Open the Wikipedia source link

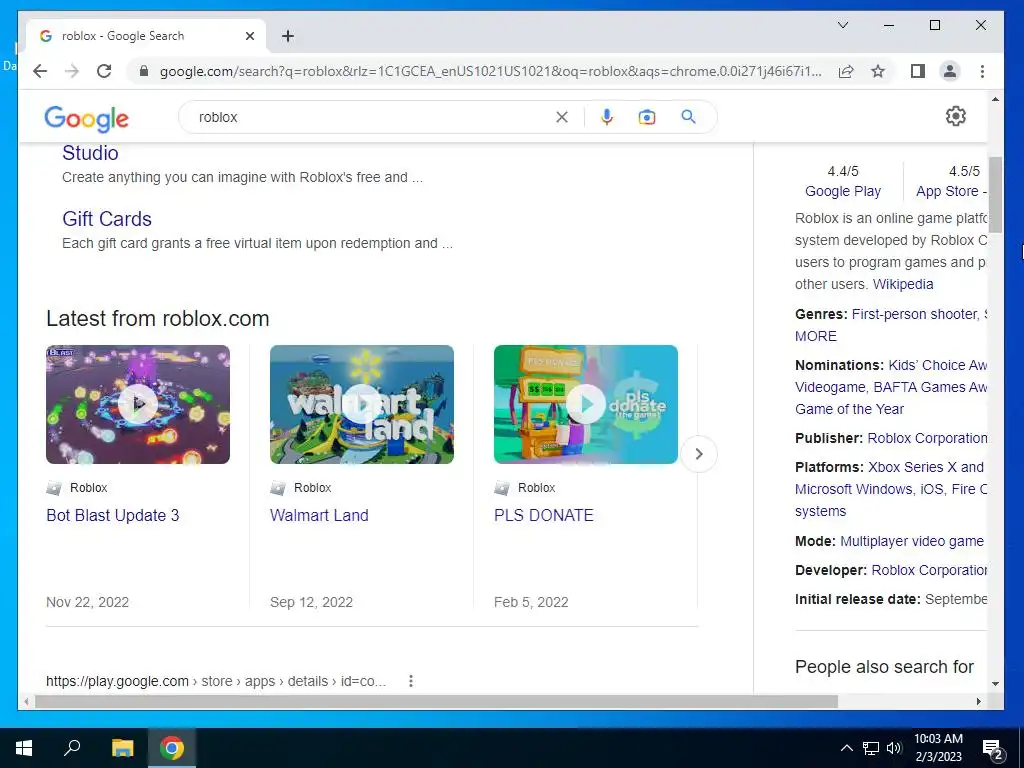click(x=903, y=284)
